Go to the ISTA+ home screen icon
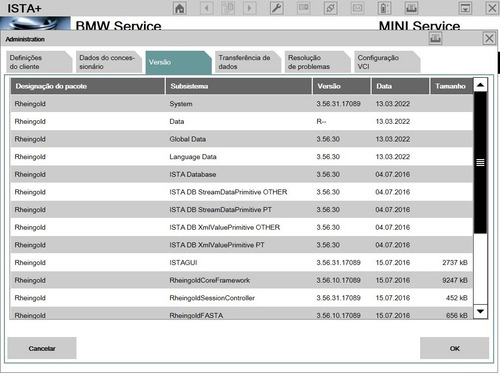 point(180,8)
